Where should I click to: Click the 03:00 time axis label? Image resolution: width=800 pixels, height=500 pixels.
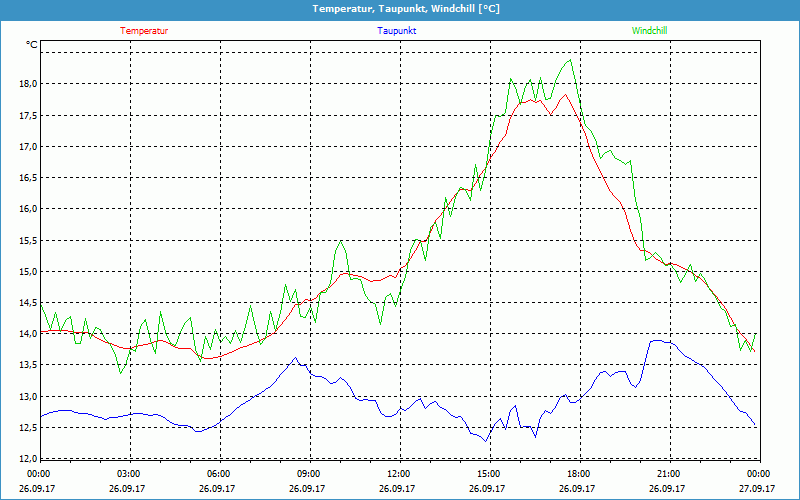coord(129,474)
